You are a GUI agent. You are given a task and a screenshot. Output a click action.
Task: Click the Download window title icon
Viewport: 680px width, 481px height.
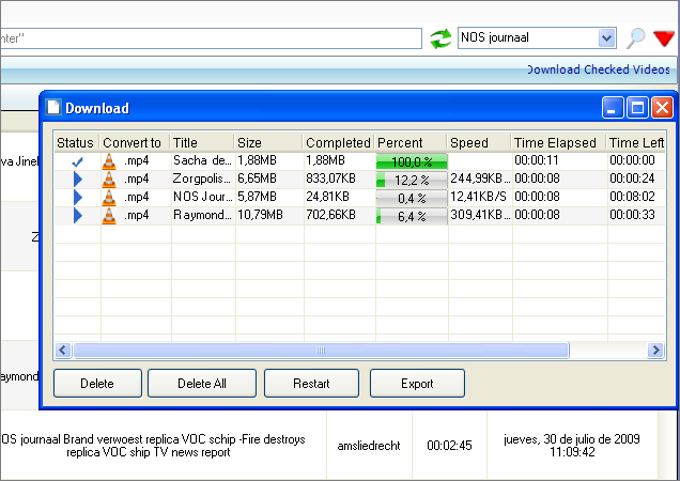click(53, 107)
